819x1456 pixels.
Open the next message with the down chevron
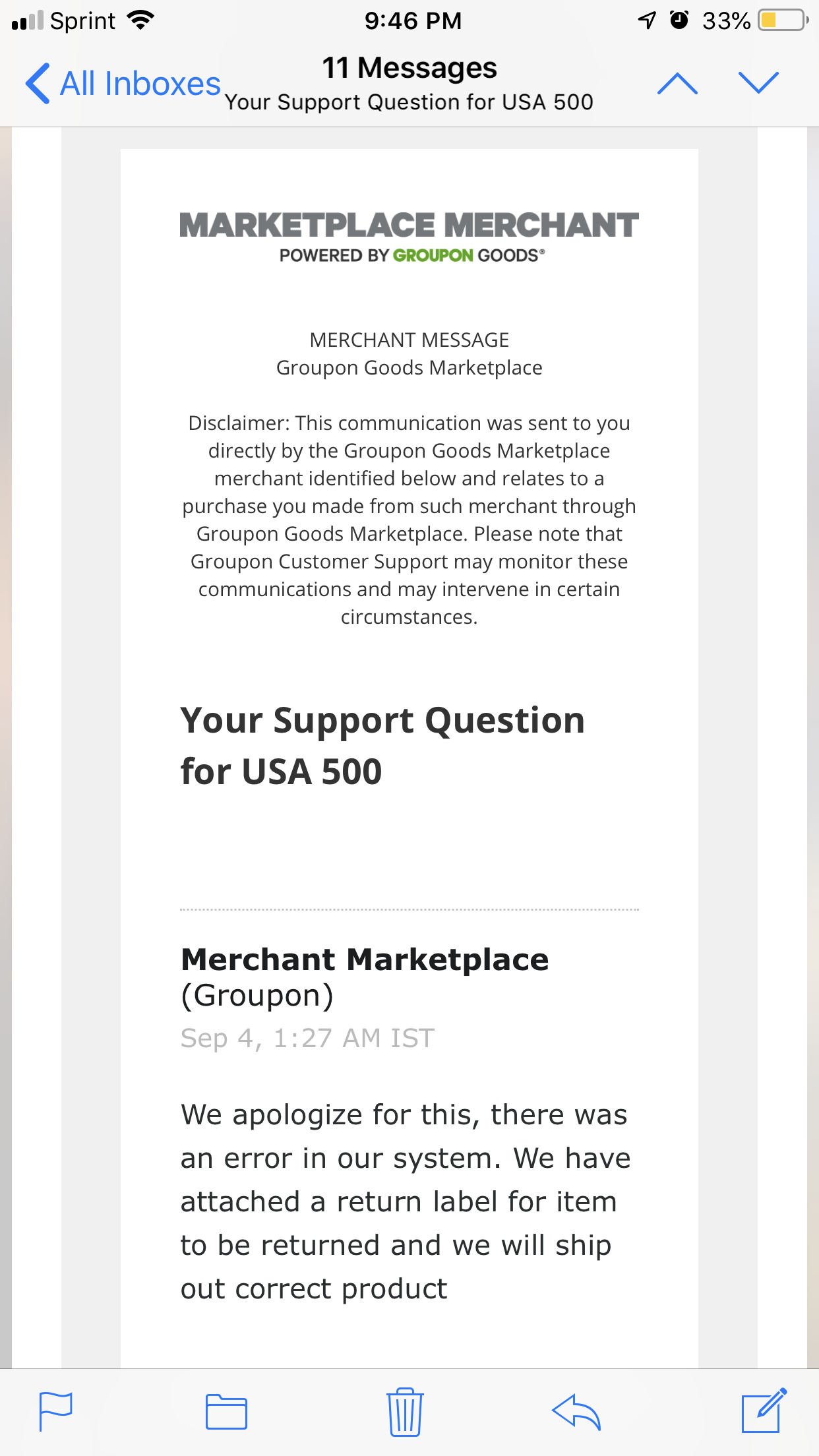click(759, 82)
